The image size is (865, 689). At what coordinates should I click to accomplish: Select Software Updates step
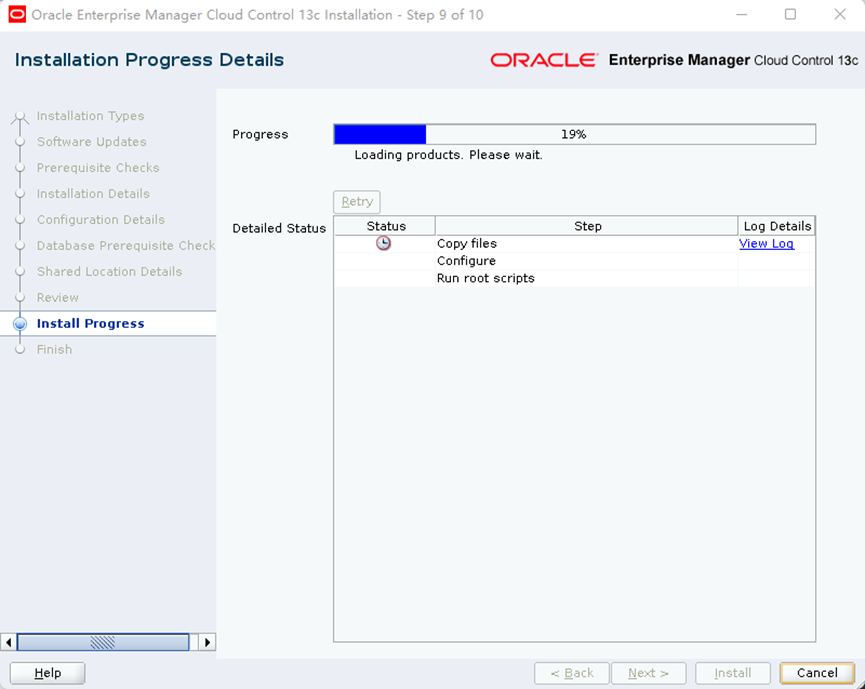(x=92, y=142)
